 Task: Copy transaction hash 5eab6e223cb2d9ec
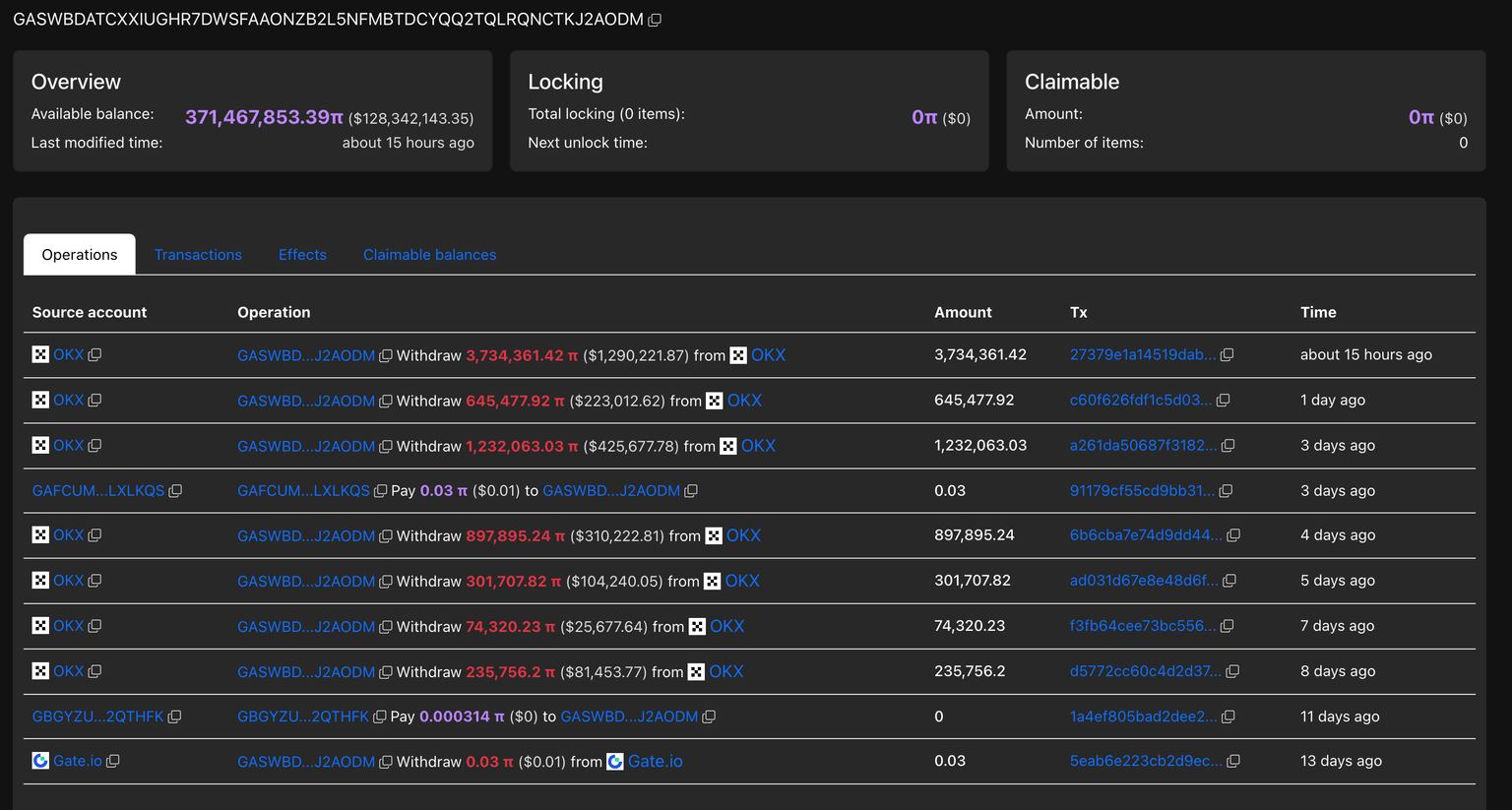[1233, 762]
